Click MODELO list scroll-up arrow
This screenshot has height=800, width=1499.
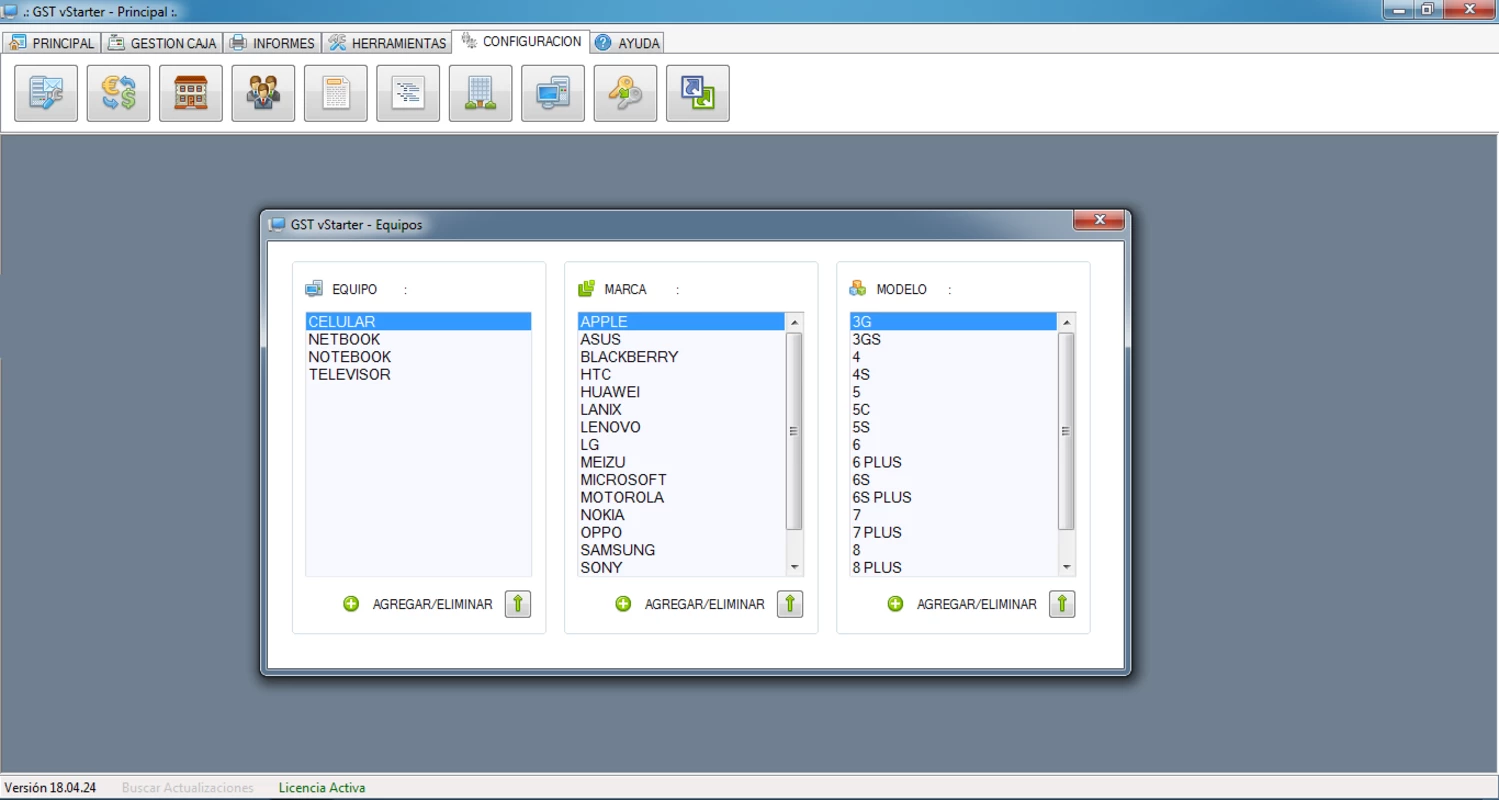point(1067,322)
